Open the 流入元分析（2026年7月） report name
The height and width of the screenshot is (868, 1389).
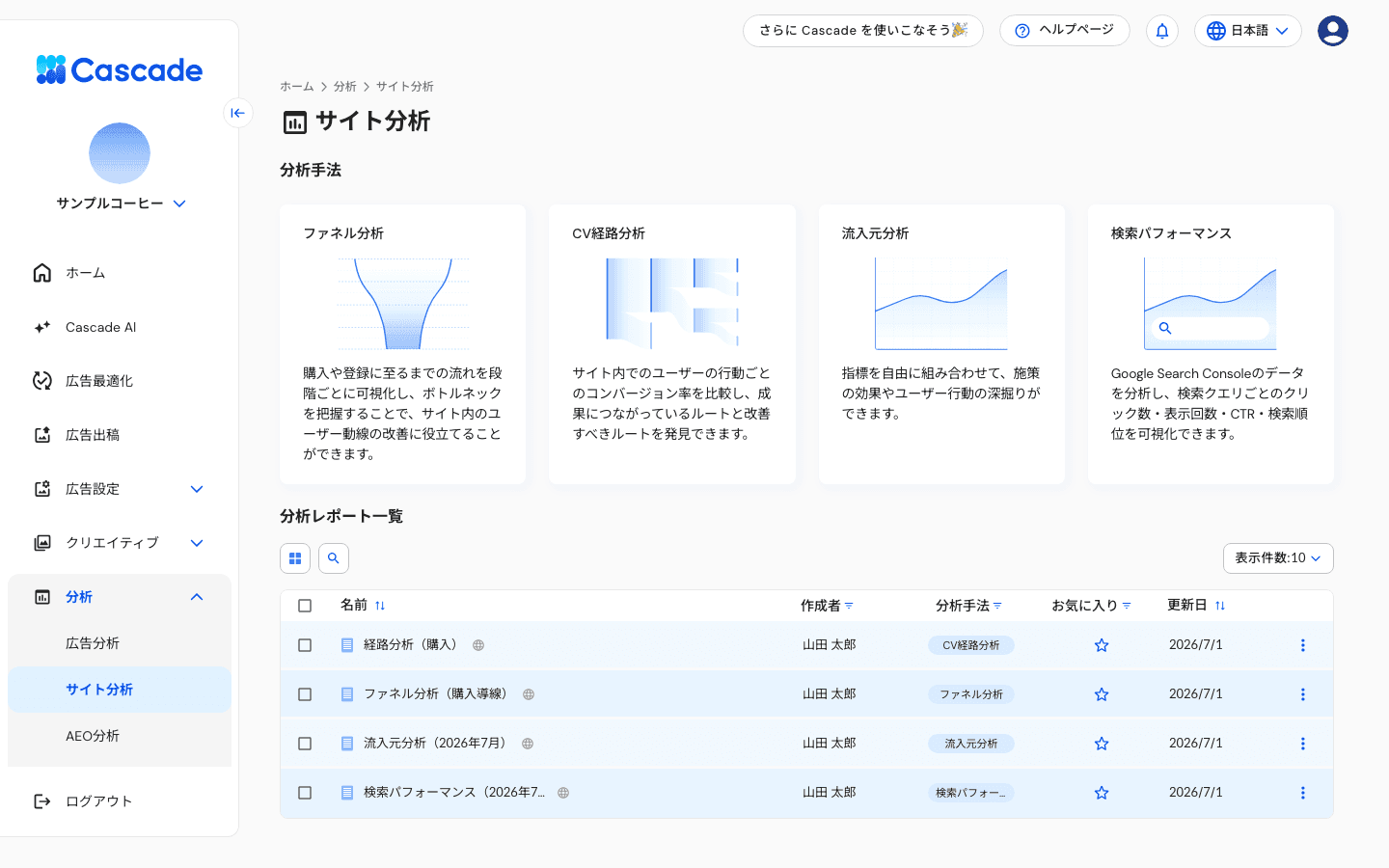pos(438,743)
